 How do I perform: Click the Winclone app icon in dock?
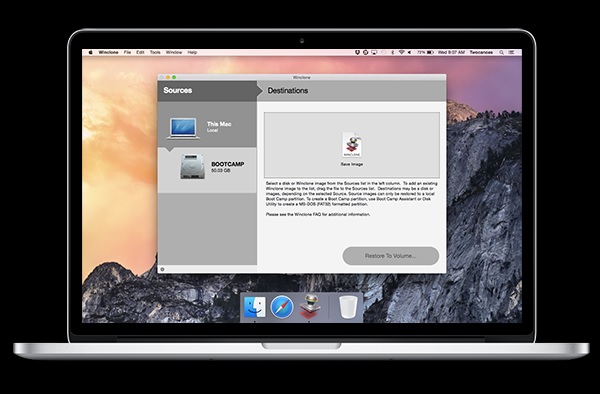310,306
